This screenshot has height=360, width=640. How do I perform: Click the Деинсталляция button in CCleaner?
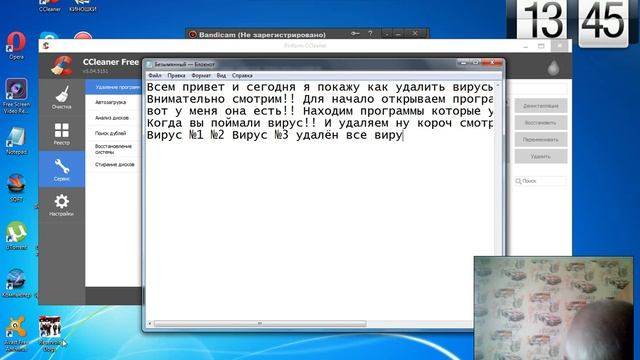[541, 106]
